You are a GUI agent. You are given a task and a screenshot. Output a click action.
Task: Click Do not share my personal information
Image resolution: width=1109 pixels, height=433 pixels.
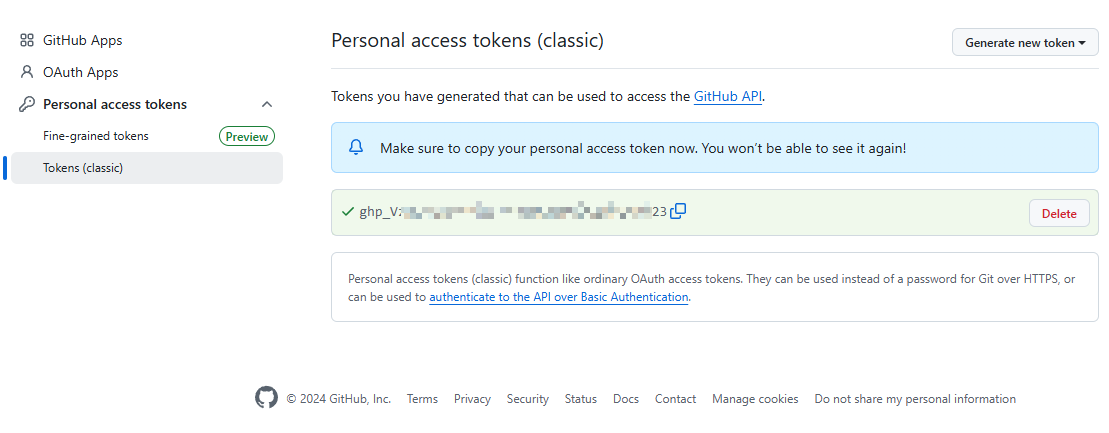(x=915, y=399)
